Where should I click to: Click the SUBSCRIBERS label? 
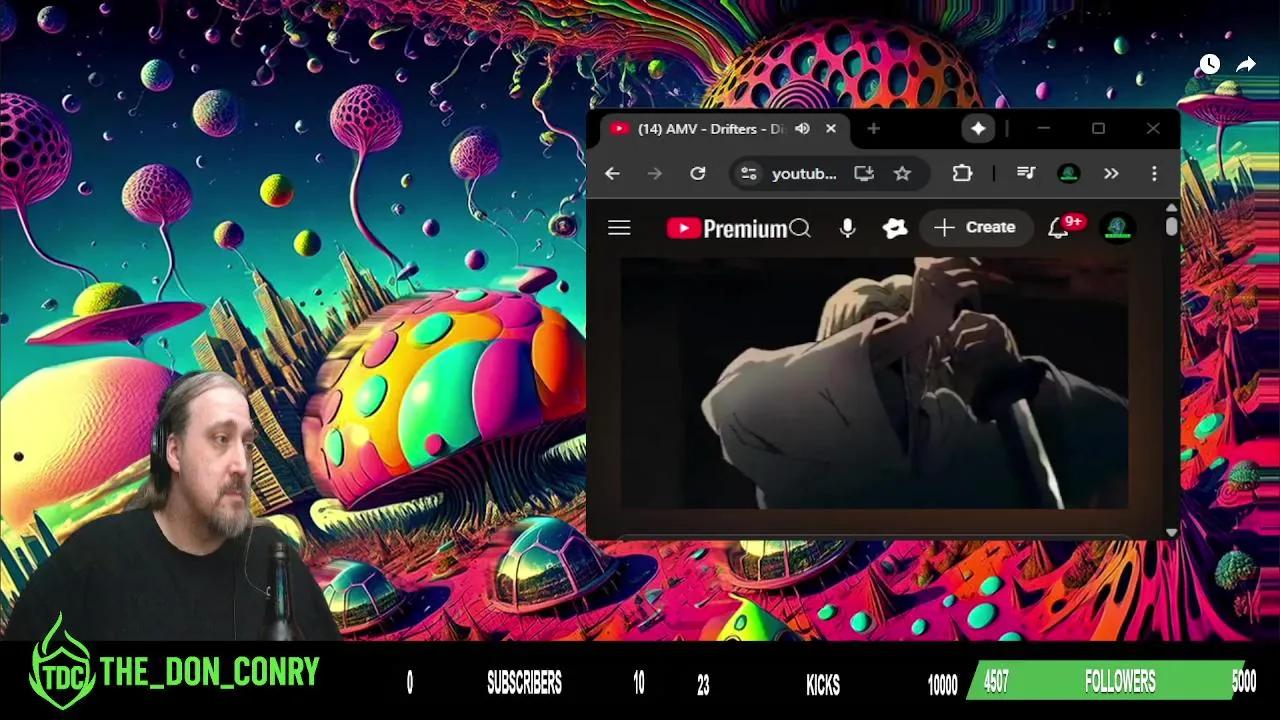524,684
